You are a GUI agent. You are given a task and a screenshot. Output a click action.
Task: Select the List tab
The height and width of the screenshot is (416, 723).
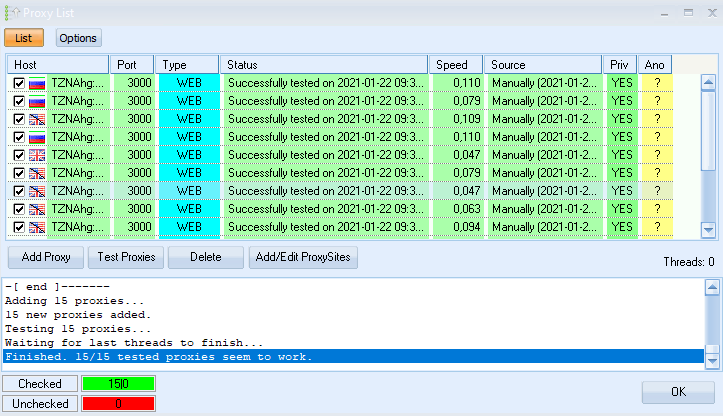[24, 38]
